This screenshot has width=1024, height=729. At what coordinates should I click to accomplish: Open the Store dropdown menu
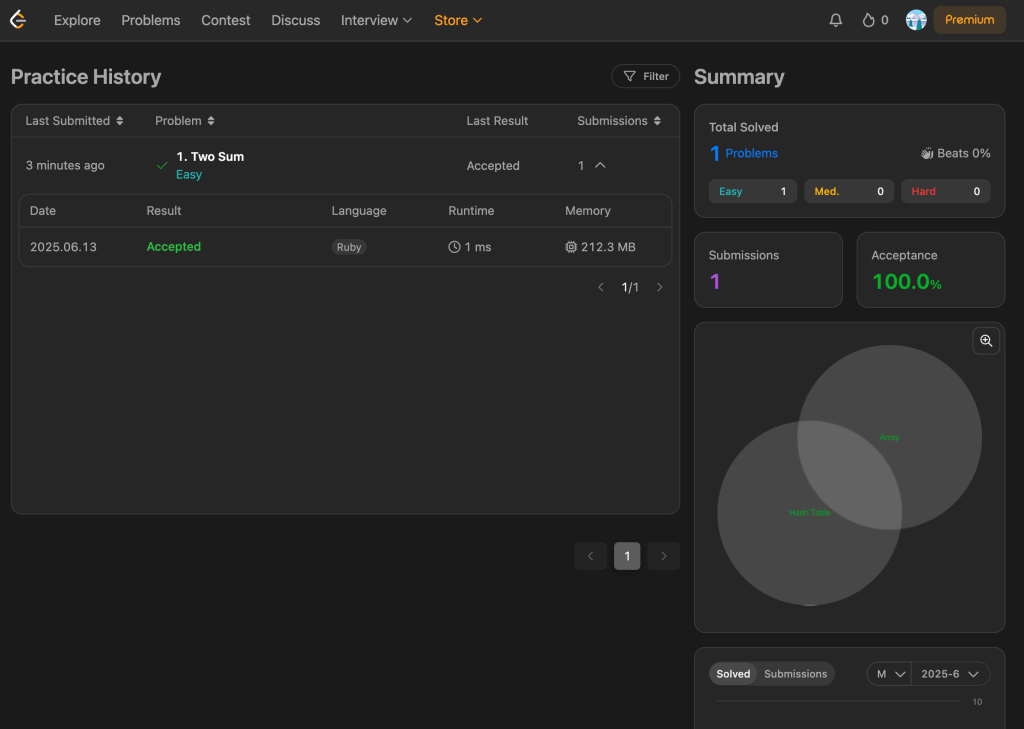[x=458, y=20]
